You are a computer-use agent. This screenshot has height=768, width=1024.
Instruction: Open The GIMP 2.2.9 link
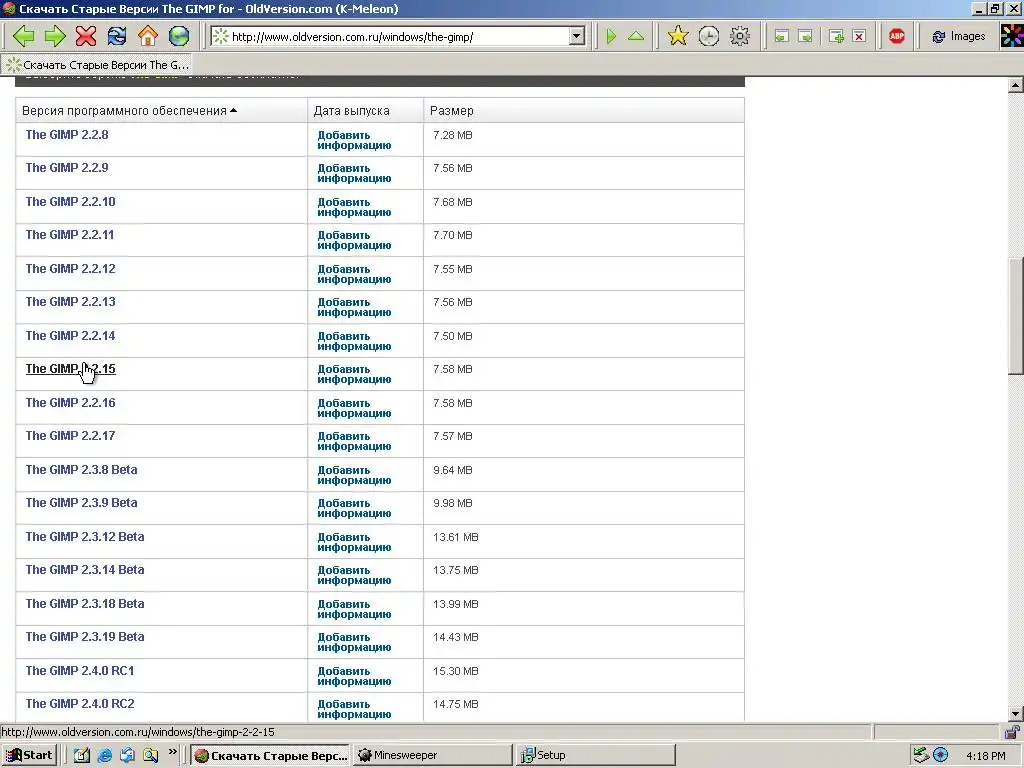click(x=67, y=168)
